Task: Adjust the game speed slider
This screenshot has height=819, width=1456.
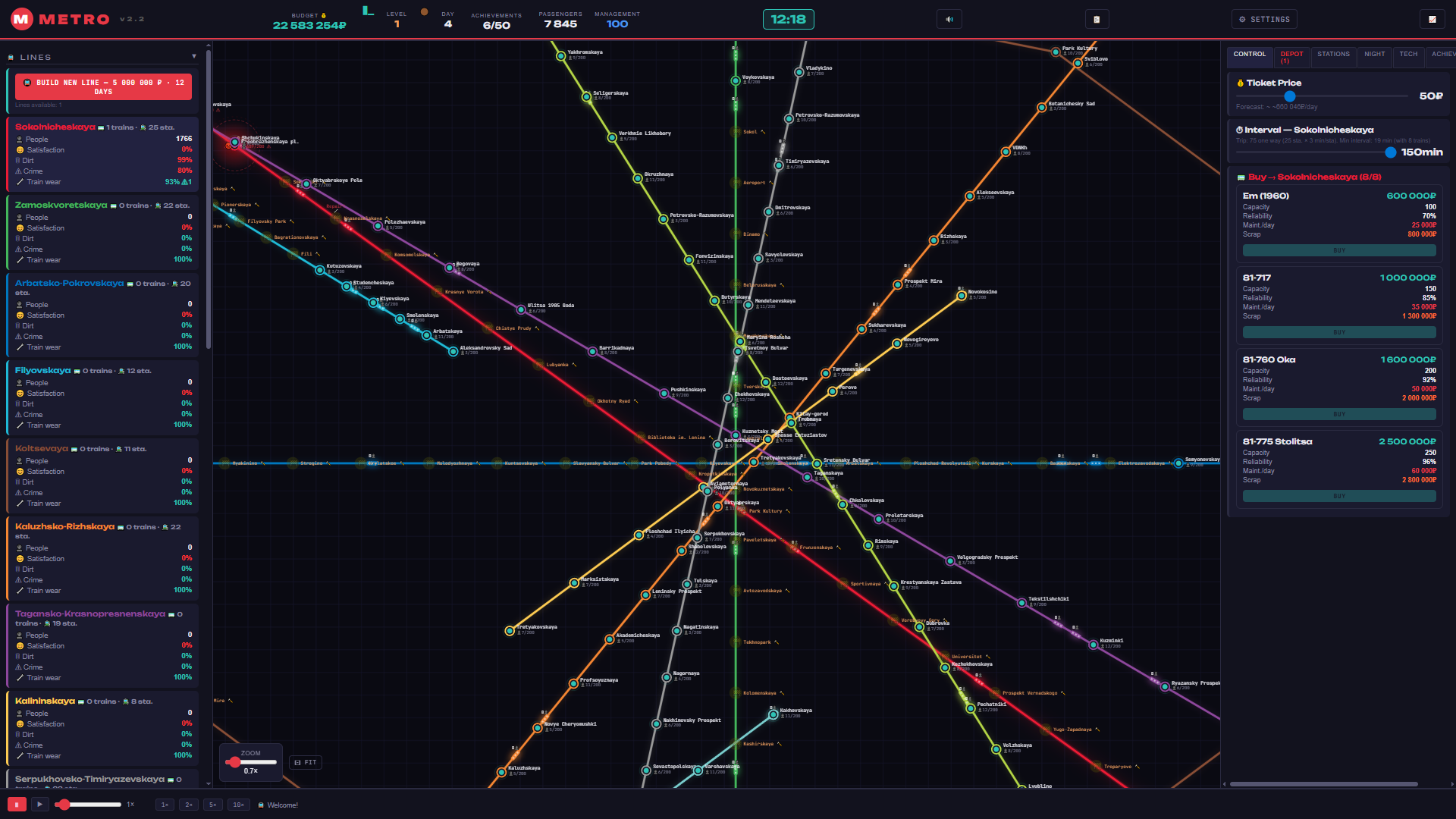Action: point(89,805)
